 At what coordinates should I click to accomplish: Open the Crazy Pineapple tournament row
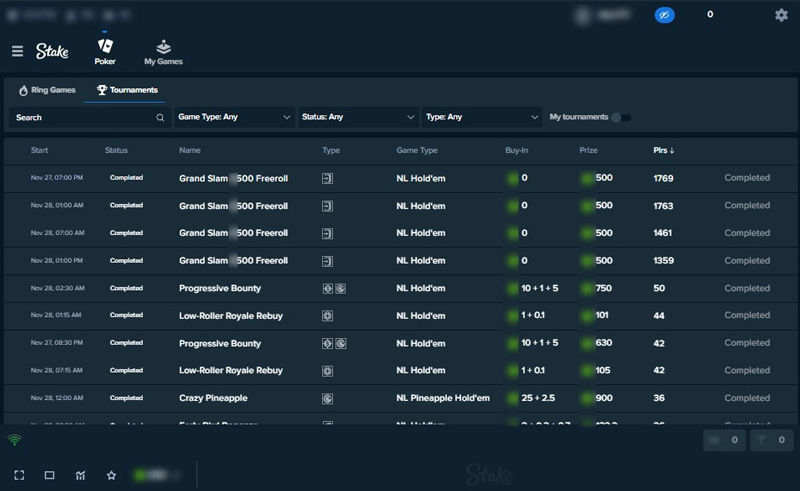click(213, 398)
